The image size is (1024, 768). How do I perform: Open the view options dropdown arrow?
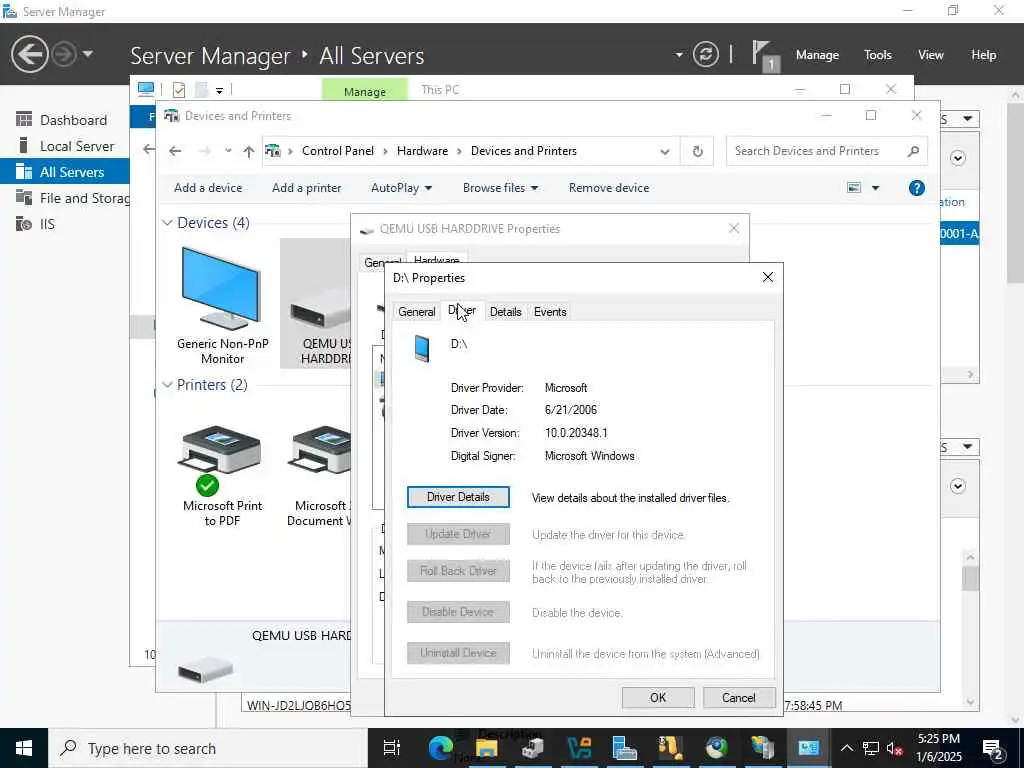pyautogui.click(x=876, y=188)
